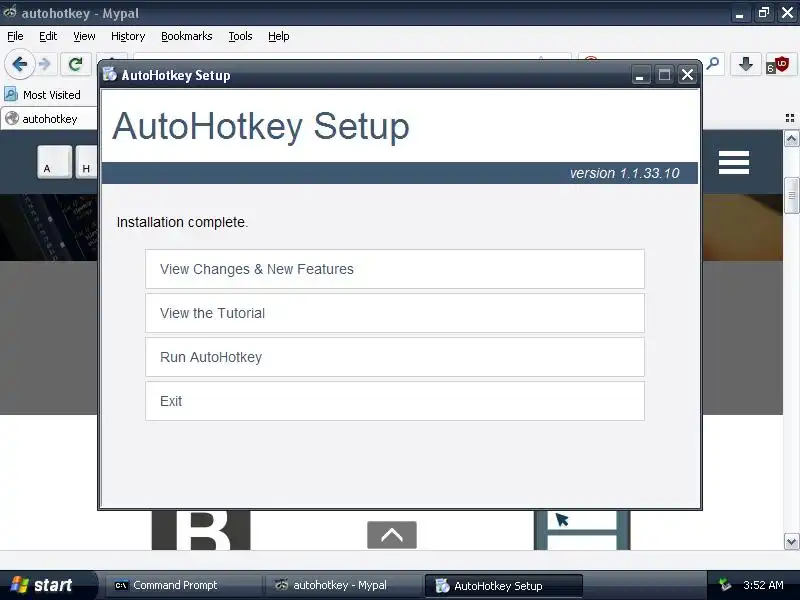Reload the page in Mypal
Image resolution: width=800 pixels, height=600 pixels.
click(76, 64)
